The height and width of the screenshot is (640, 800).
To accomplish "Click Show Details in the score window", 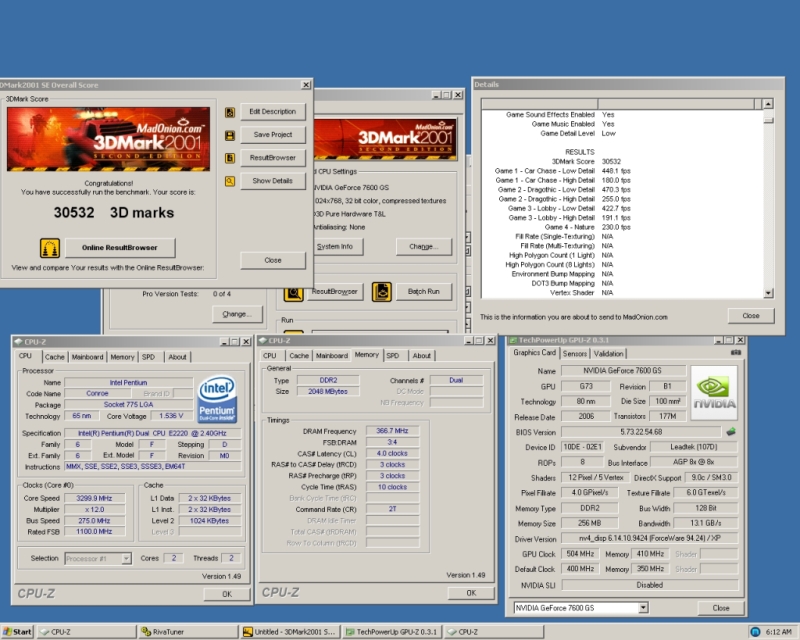I will click(272, 181).
